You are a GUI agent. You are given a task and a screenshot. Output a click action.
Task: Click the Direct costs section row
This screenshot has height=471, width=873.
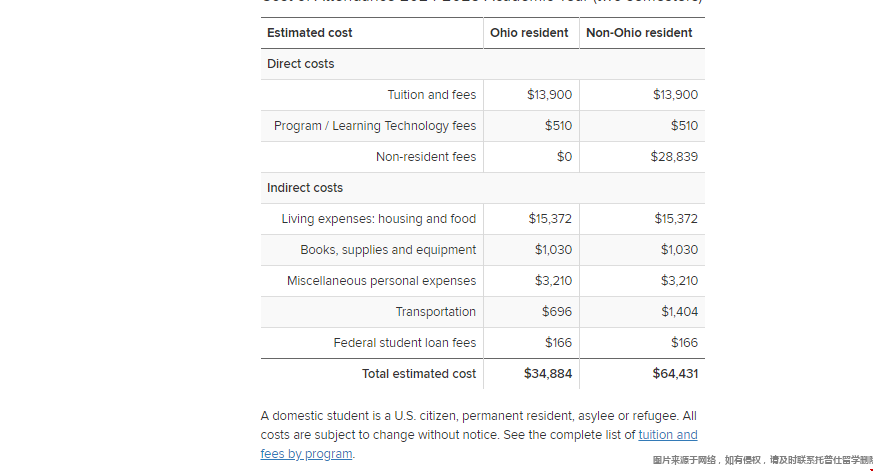(301, 64)
